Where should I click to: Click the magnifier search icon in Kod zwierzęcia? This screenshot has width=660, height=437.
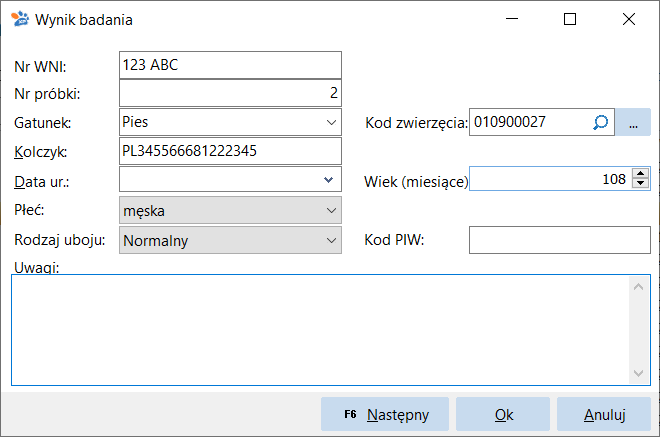tap(601, 123)
